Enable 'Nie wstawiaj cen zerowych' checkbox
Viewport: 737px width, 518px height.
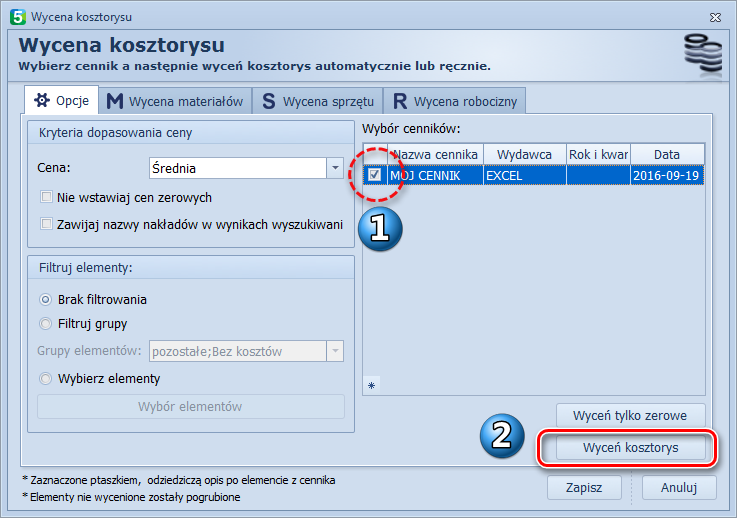click(46, 197)
